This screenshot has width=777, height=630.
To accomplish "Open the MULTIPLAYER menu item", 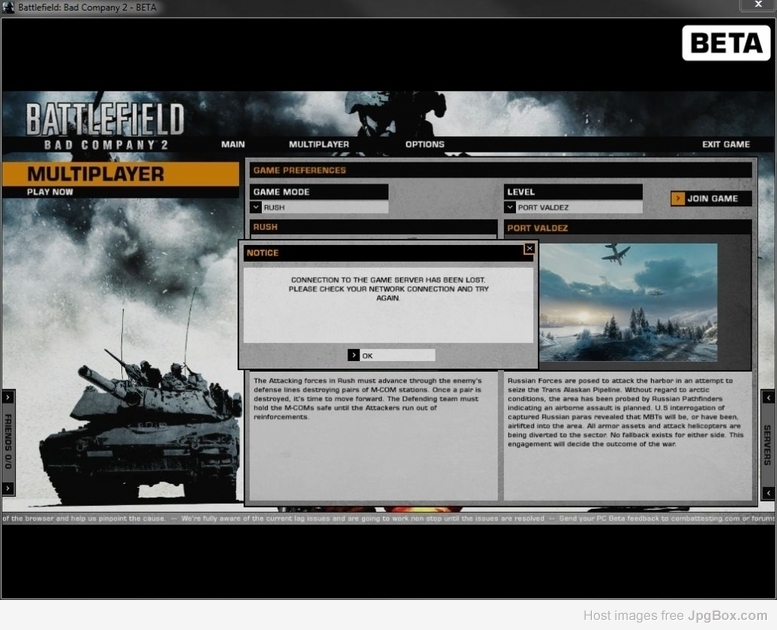I will [319, 144].
